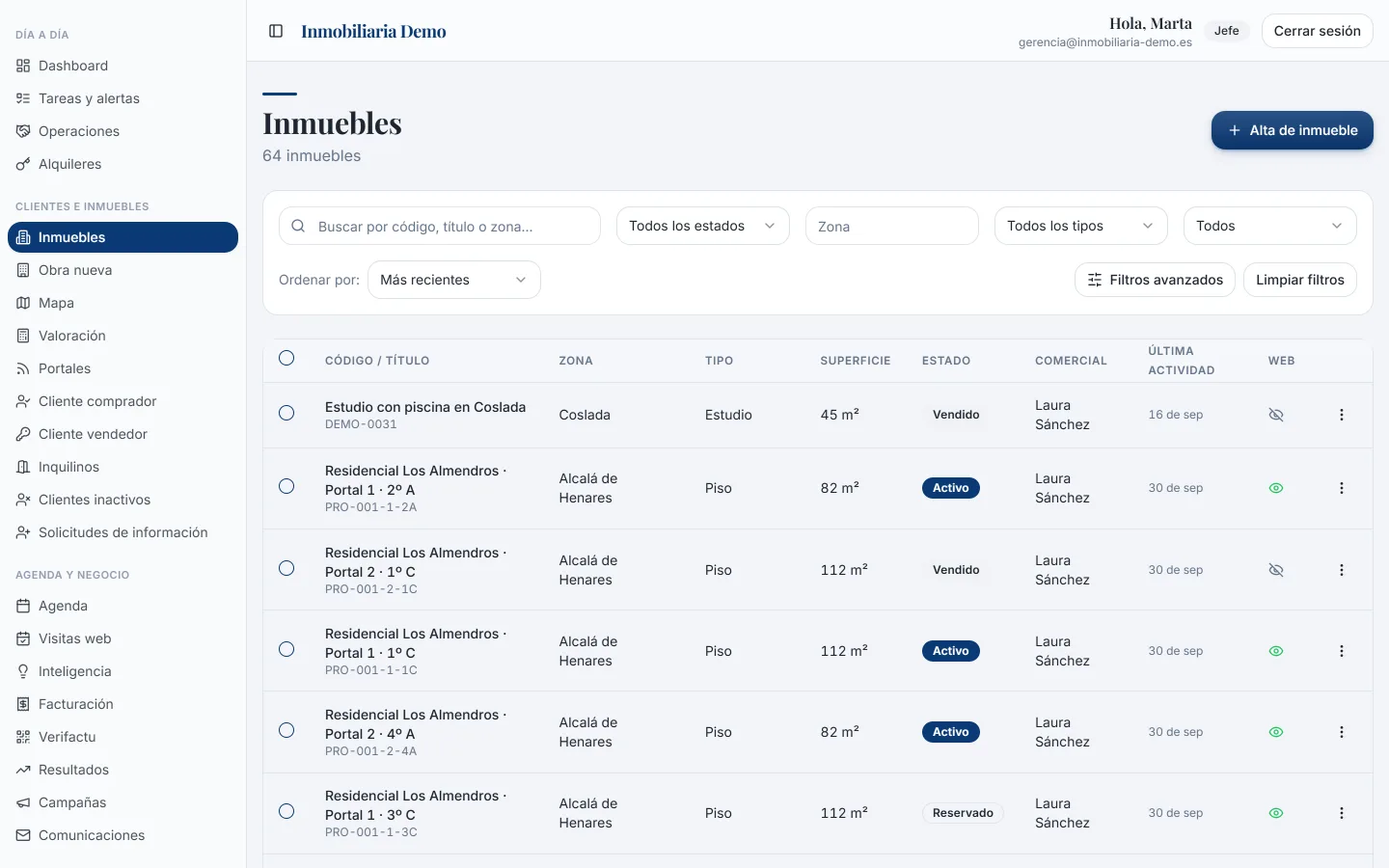Screen dimensions: 1389x868
Task: Go to Facturación in the sidebar
Action: 123,704
